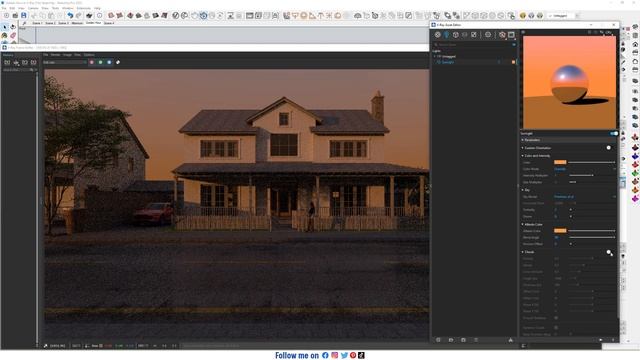Toggle the green channel in Frame Buffer
This screenshot has height=360, width=640.
coord(100,62)
